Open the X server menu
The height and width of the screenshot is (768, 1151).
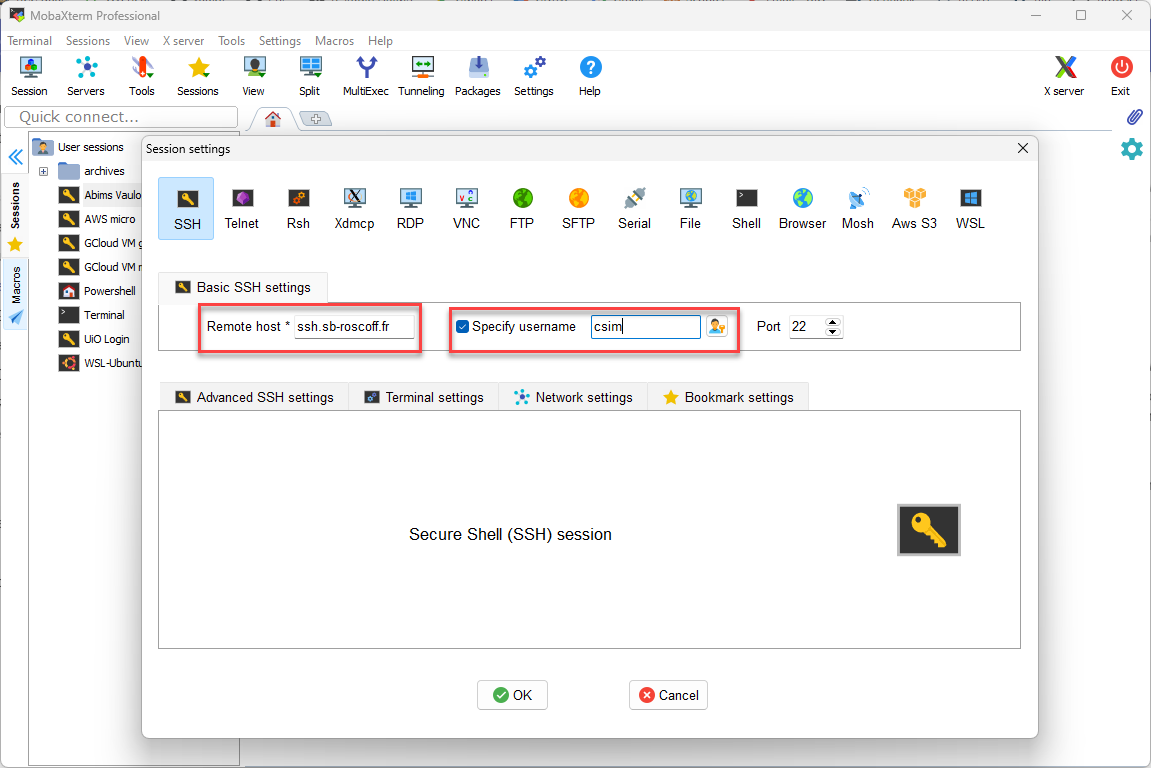(x=183, y=41)
